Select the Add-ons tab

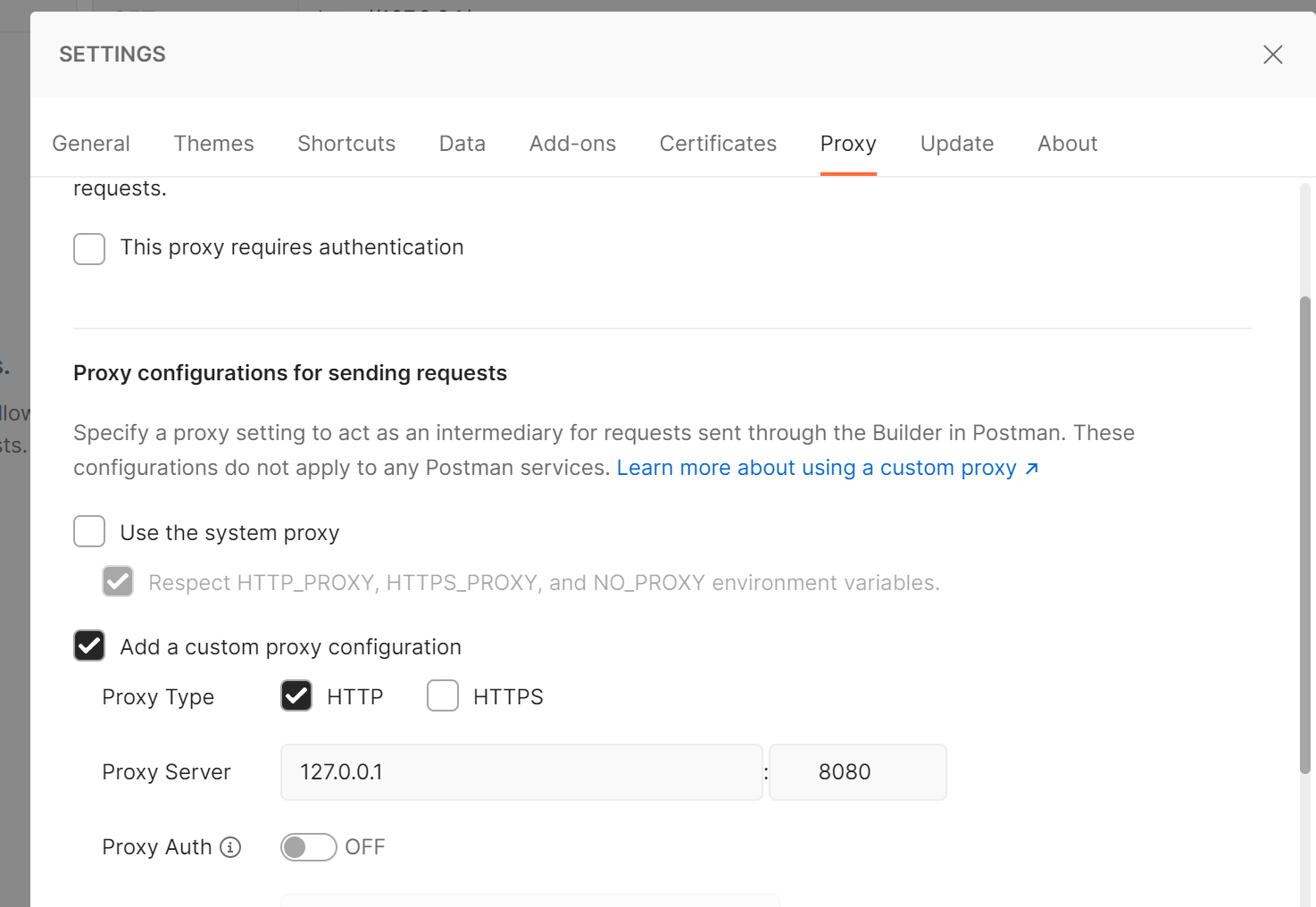(x=572, y=144)
